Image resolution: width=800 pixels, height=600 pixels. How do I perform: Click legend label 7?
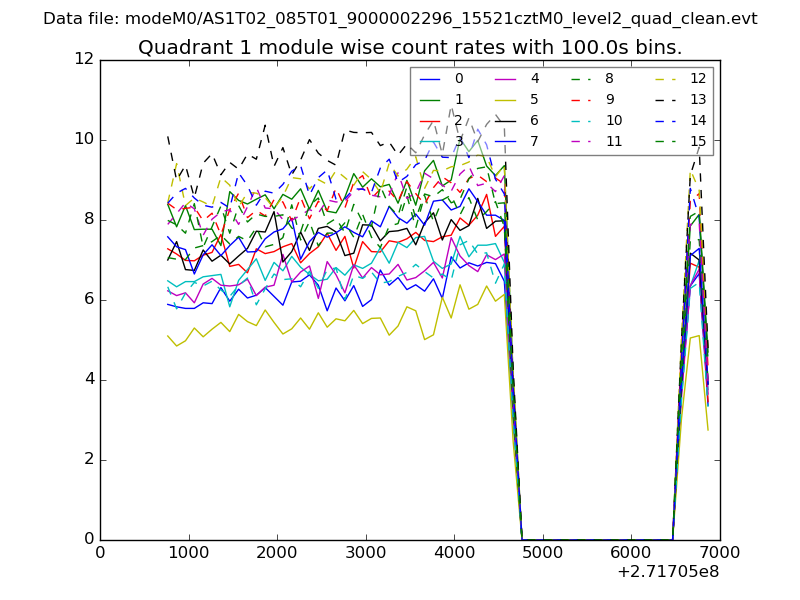[534, 142]
